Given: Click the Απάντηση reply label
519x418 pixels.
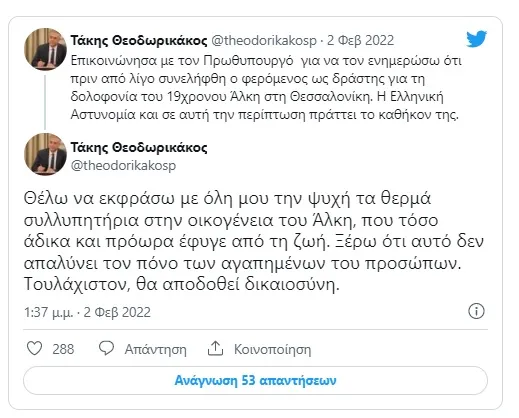Looking at the screenshot, I should (x=156, y=349).
